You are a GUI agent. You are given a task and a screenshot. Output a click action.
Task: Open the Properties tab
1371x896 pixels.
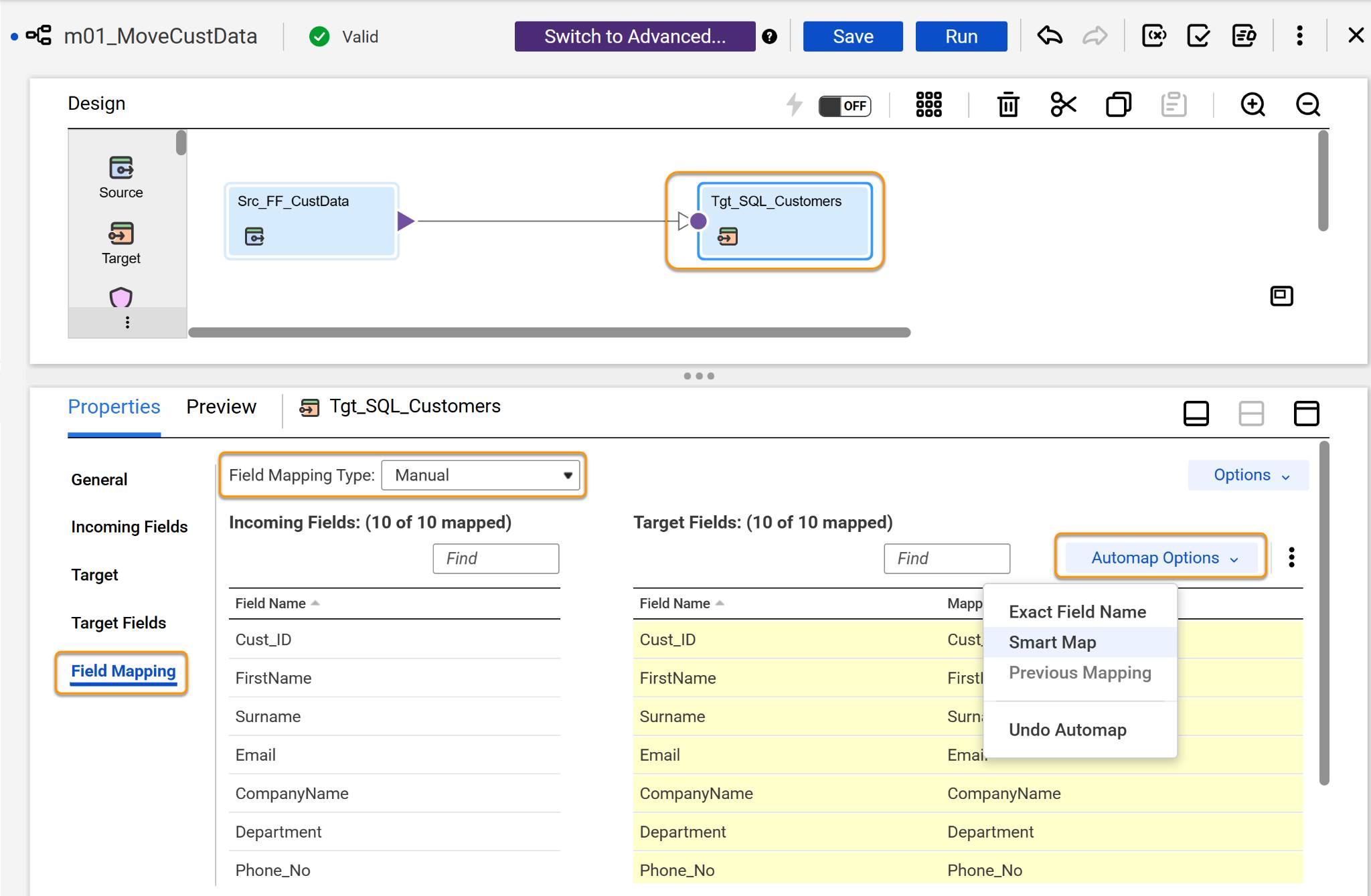[114, 407]
